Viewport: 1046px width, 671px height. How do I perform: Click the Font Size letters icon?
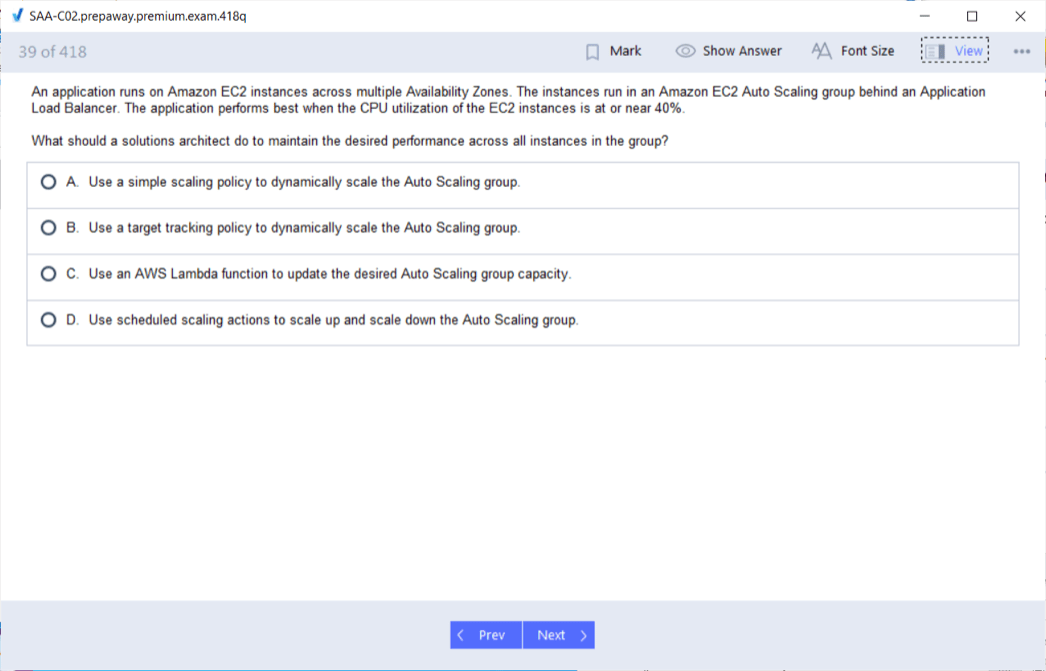click(x=821, y=51)
